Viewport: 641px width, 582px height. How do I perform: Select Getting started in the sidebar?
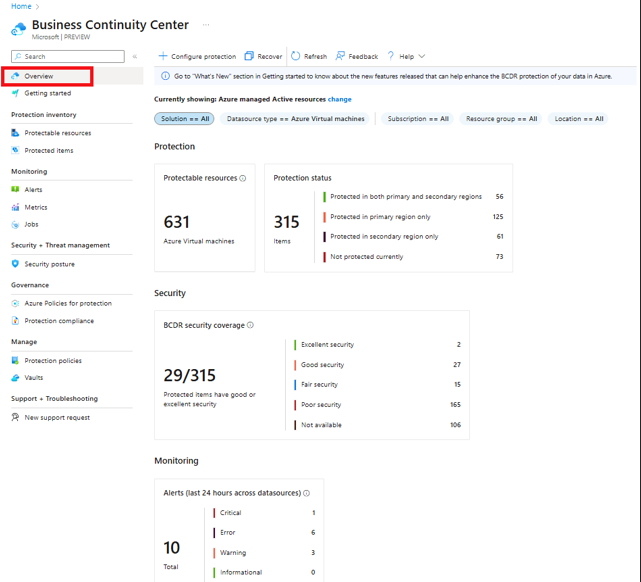[47, 93]
